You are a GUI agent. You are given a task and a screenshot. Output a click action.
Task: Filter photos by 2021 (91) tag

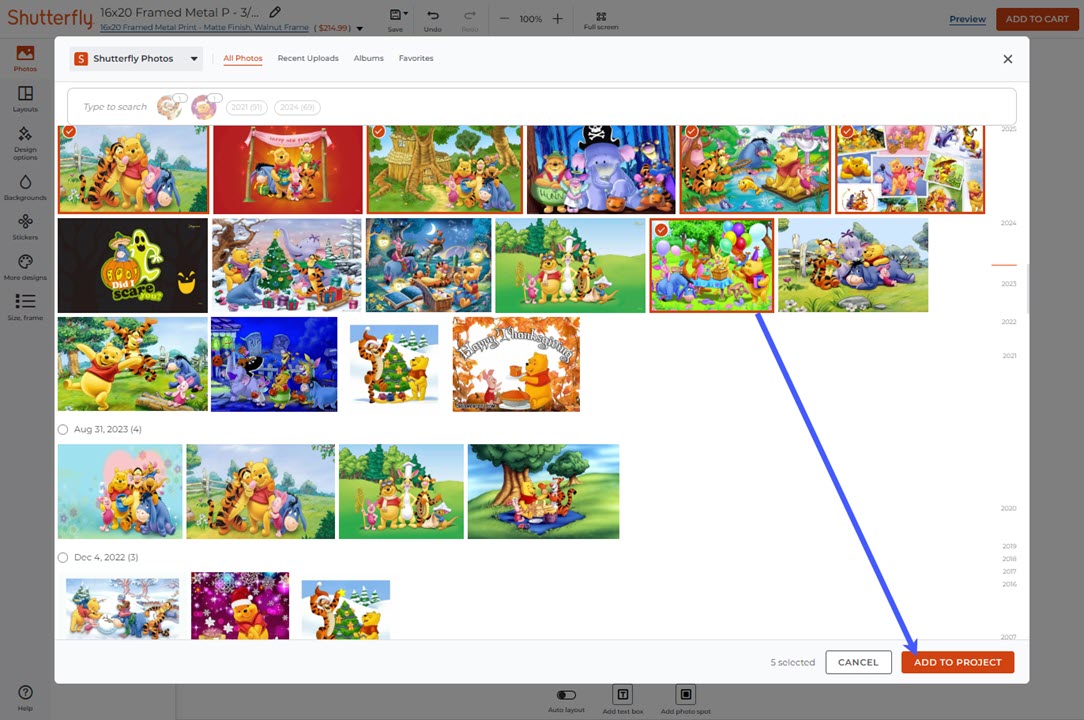[x=246, y=107]
